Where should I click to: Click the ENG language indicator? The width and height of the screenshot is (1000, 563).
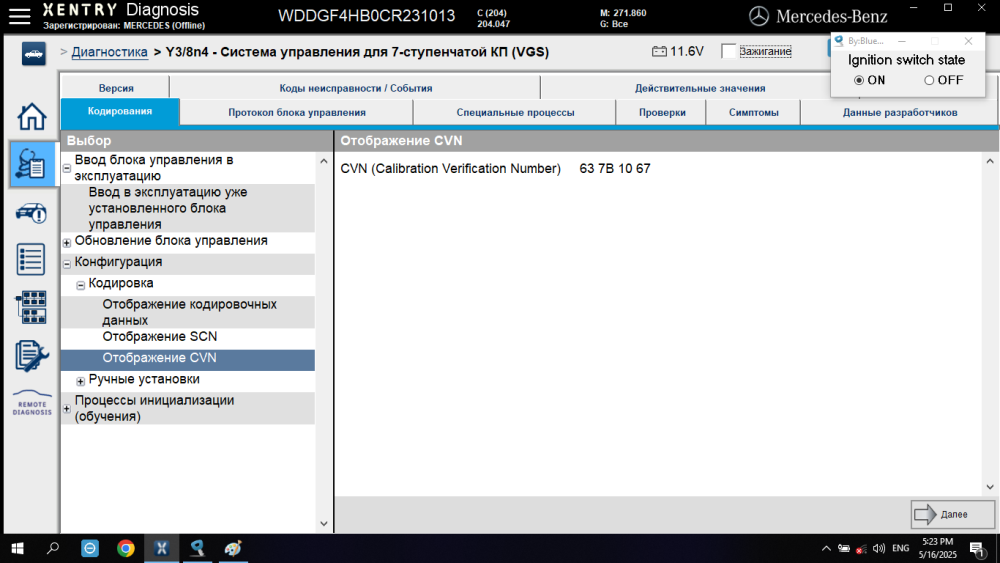tap(901, 548)
